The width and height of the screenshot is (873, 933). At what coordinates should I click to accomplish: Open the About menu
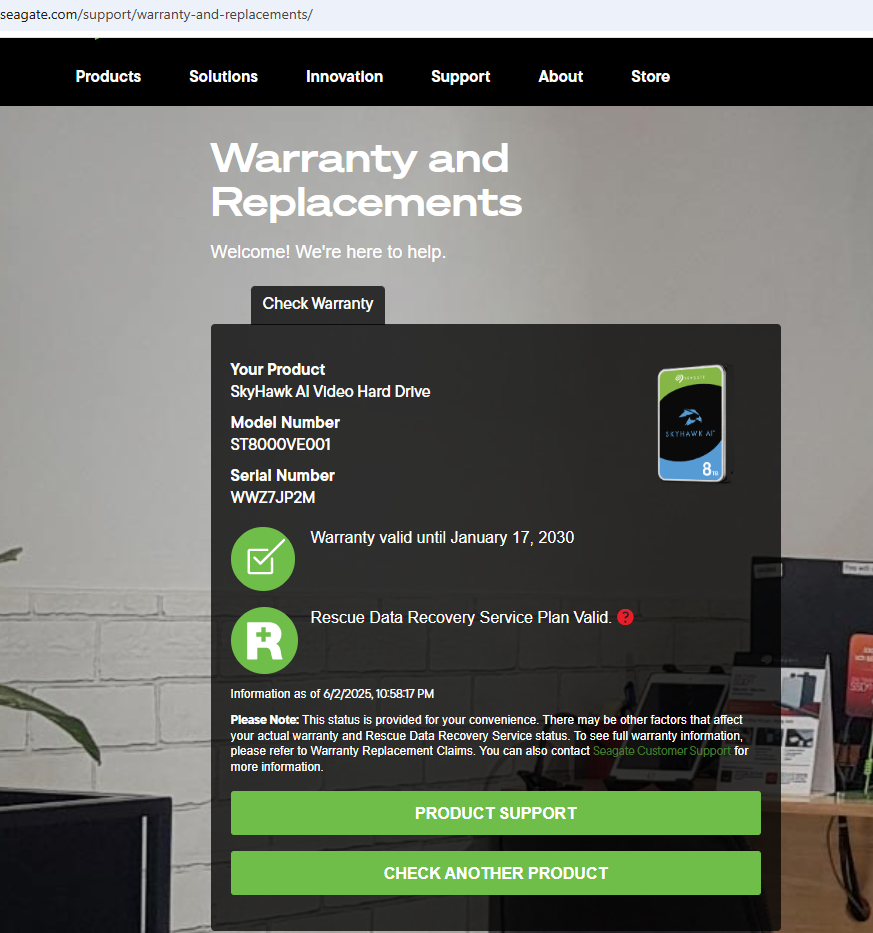point(561,76)
